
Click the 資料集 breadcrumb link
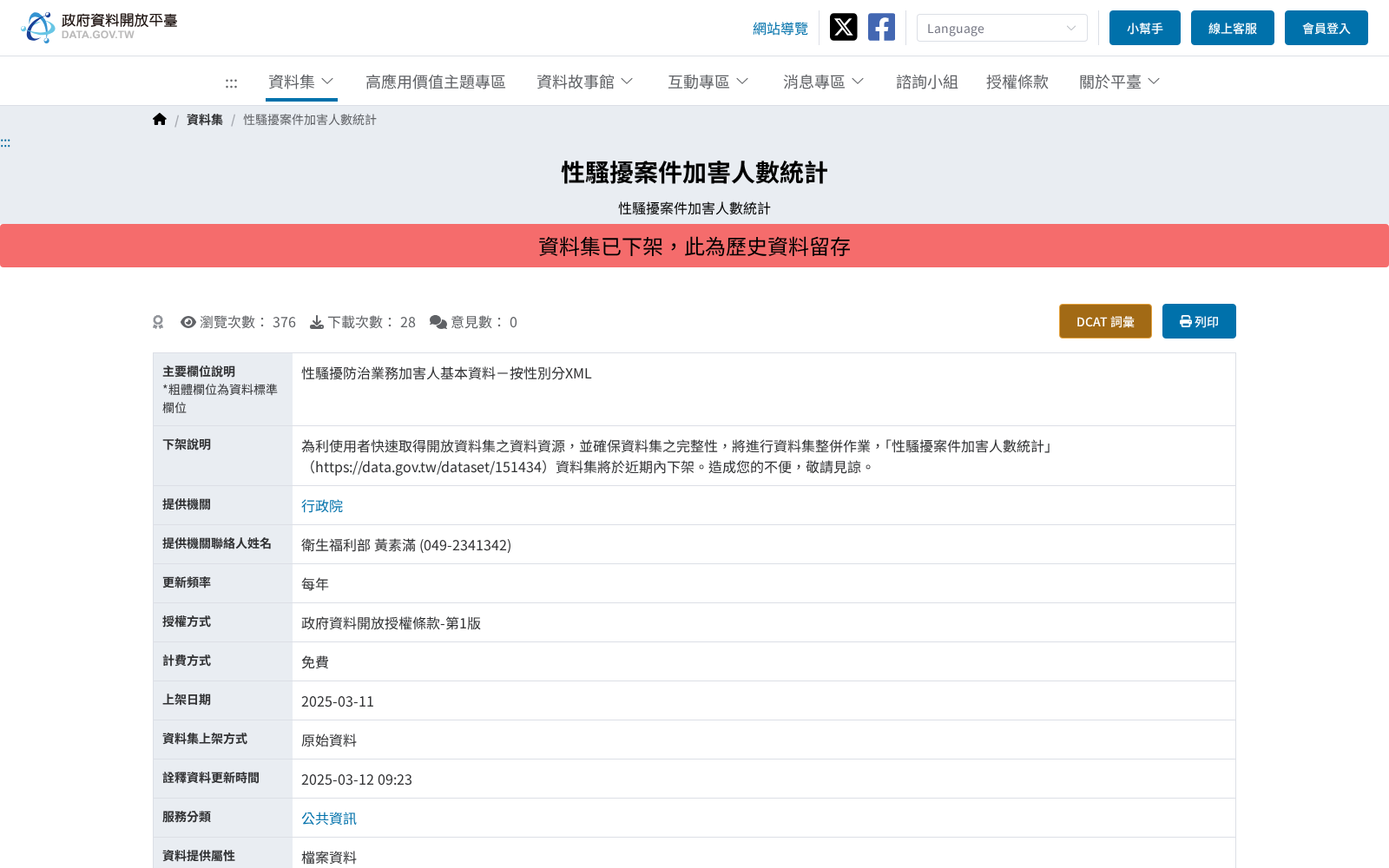[x=205, y=120]
